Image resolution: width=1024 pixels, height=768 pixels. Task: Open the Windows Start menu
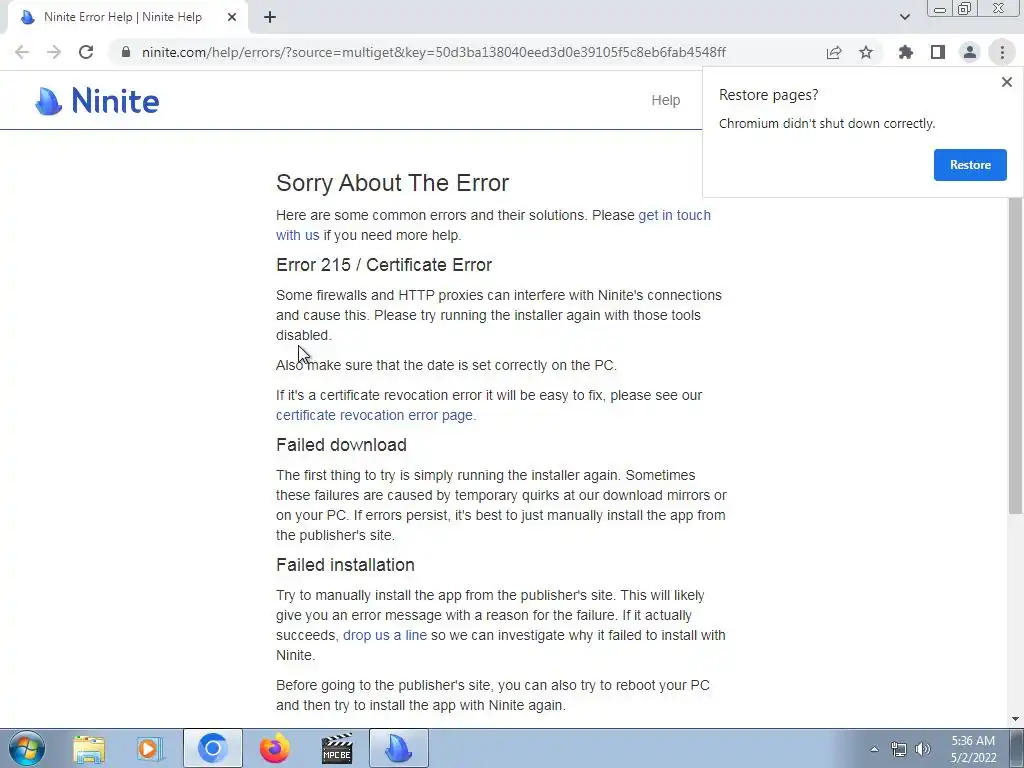click(27, 748)
